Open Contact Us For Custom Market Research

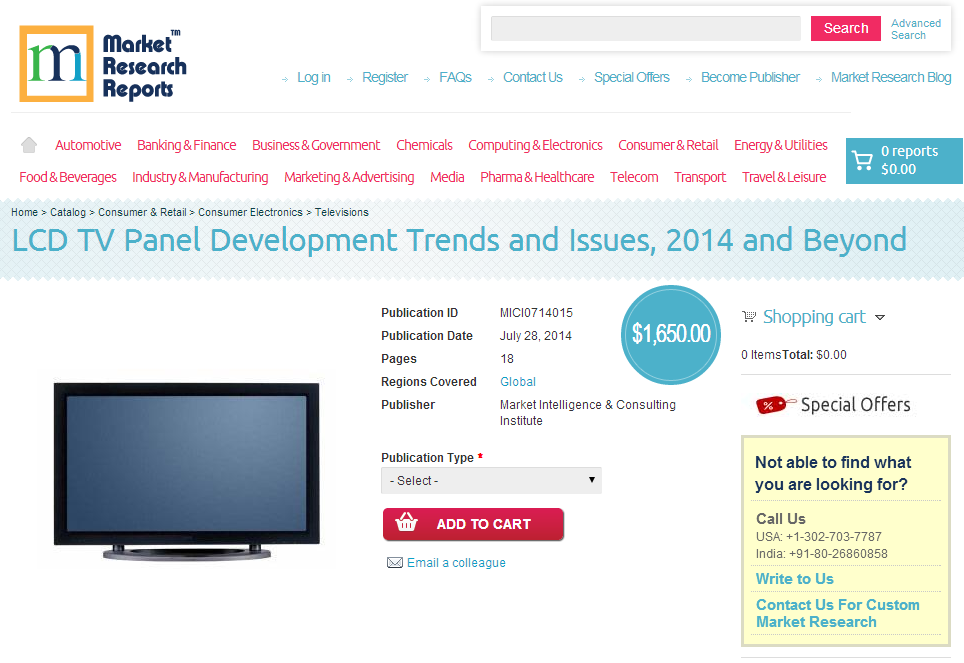[x=837, y=613]
